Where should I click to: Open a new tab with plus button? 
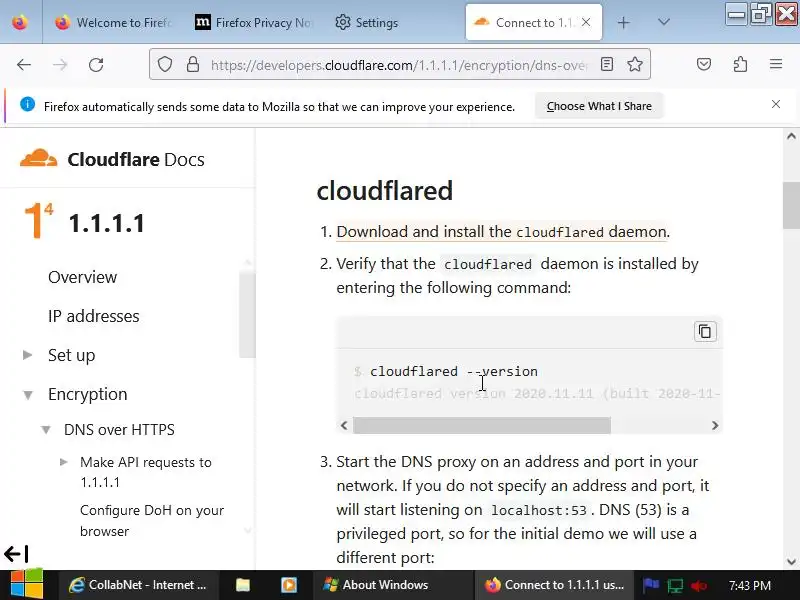coord(623,22)
